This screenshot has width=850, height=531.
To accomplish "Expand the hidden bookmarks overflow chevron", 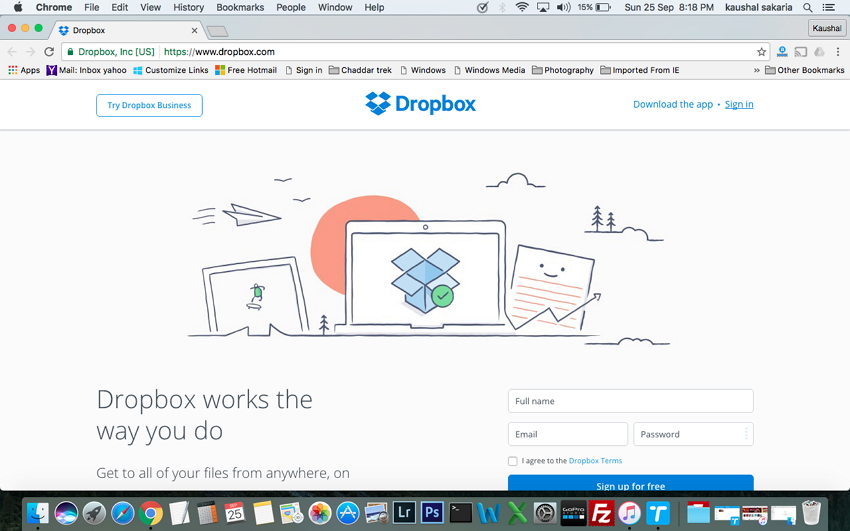I will pyautogui.click(x=756, y=70).
